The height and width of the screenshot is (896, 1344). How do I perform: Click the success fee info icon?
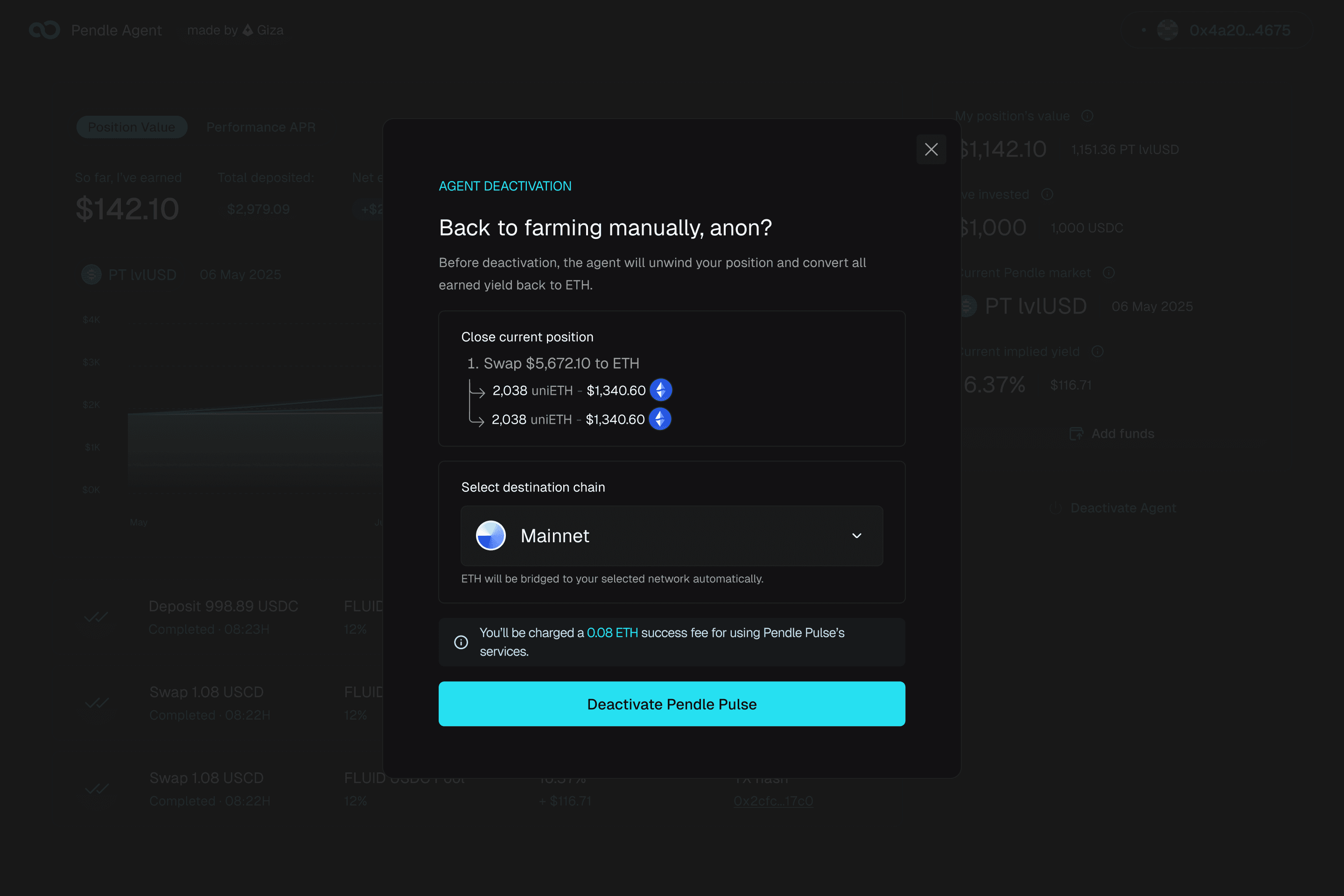[461, 642]
